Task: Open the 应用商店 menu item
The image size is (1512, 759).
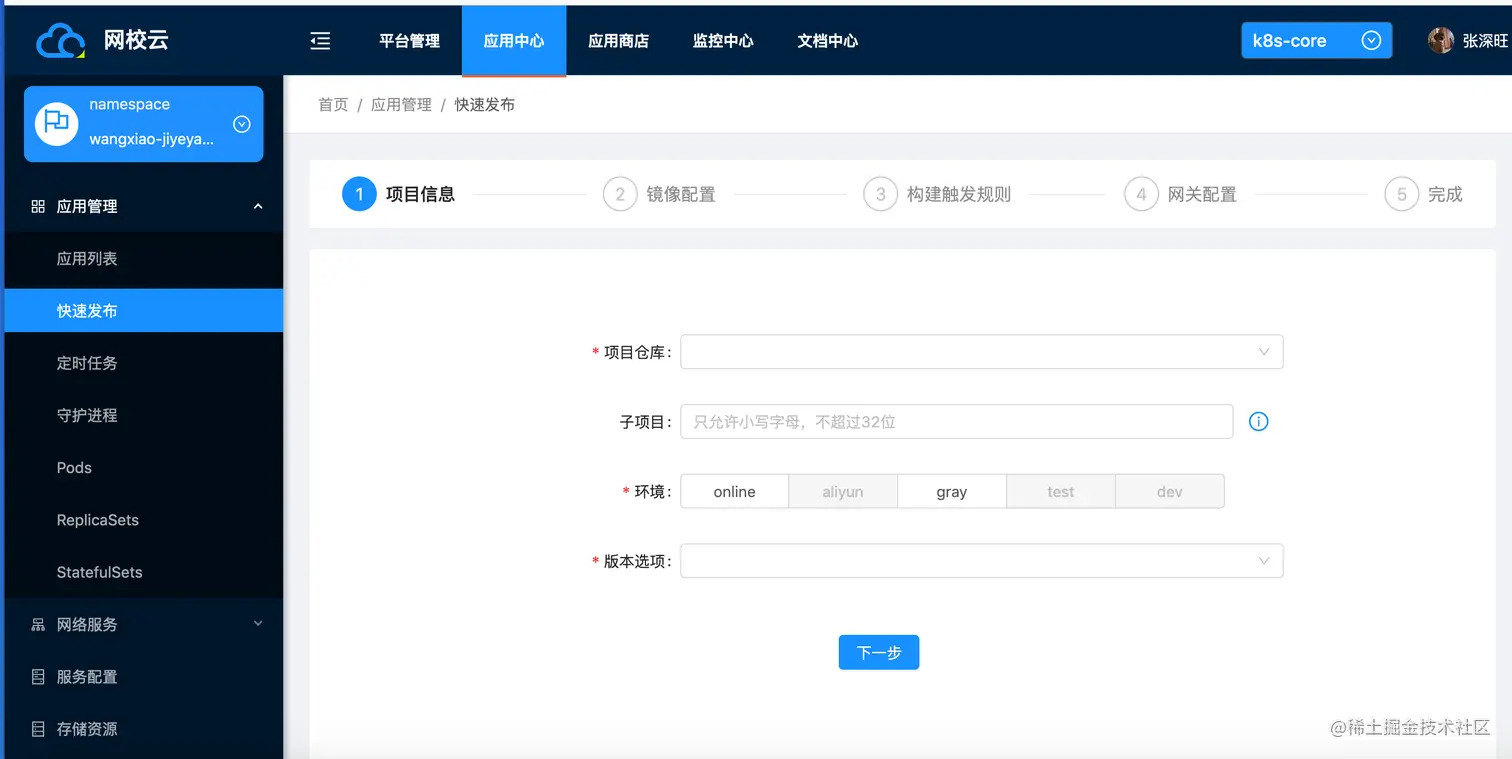Action: click(x=618, y=41)
